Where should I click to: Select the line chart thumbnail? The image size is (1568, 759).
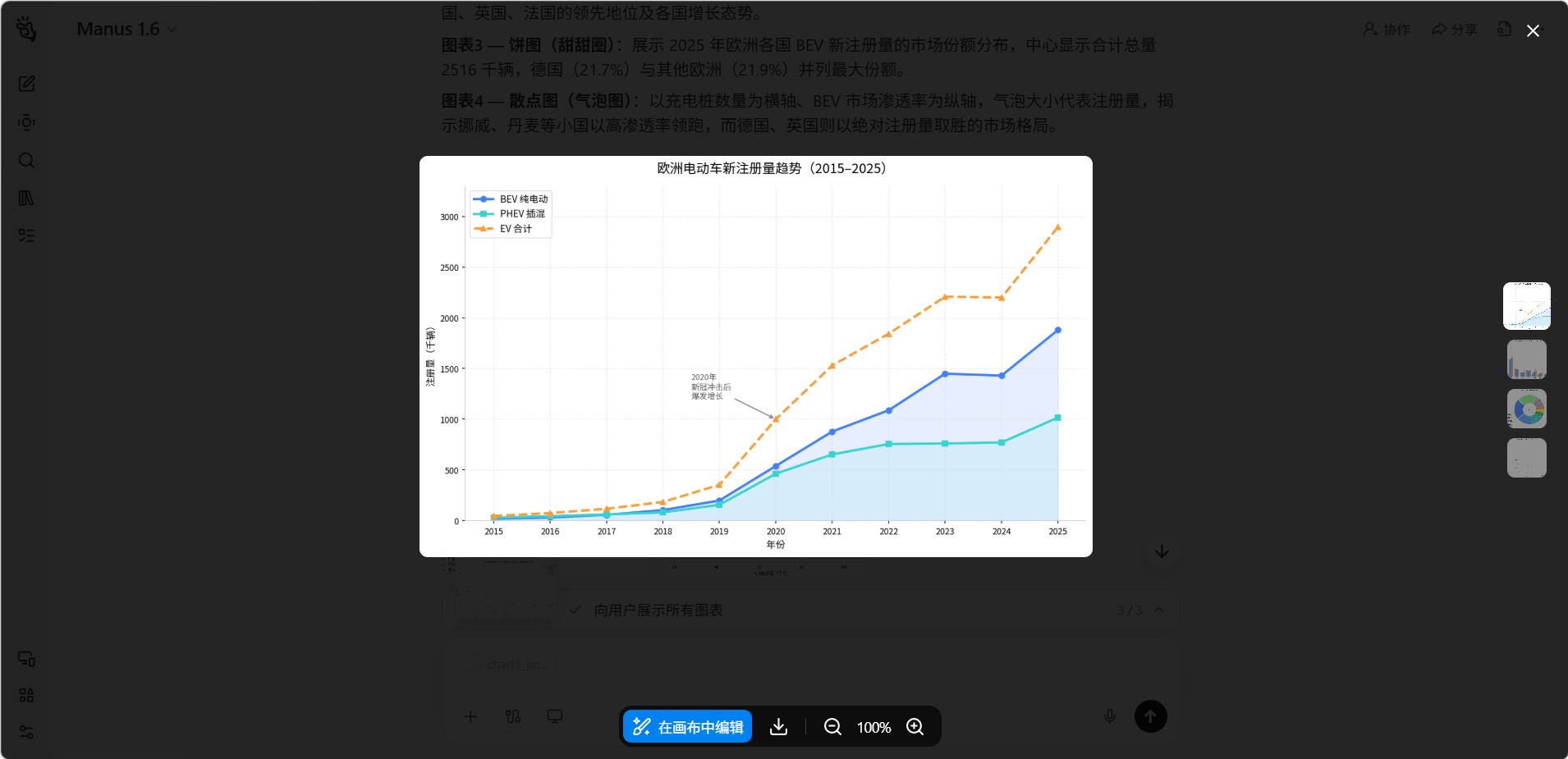coord(1526,306)
